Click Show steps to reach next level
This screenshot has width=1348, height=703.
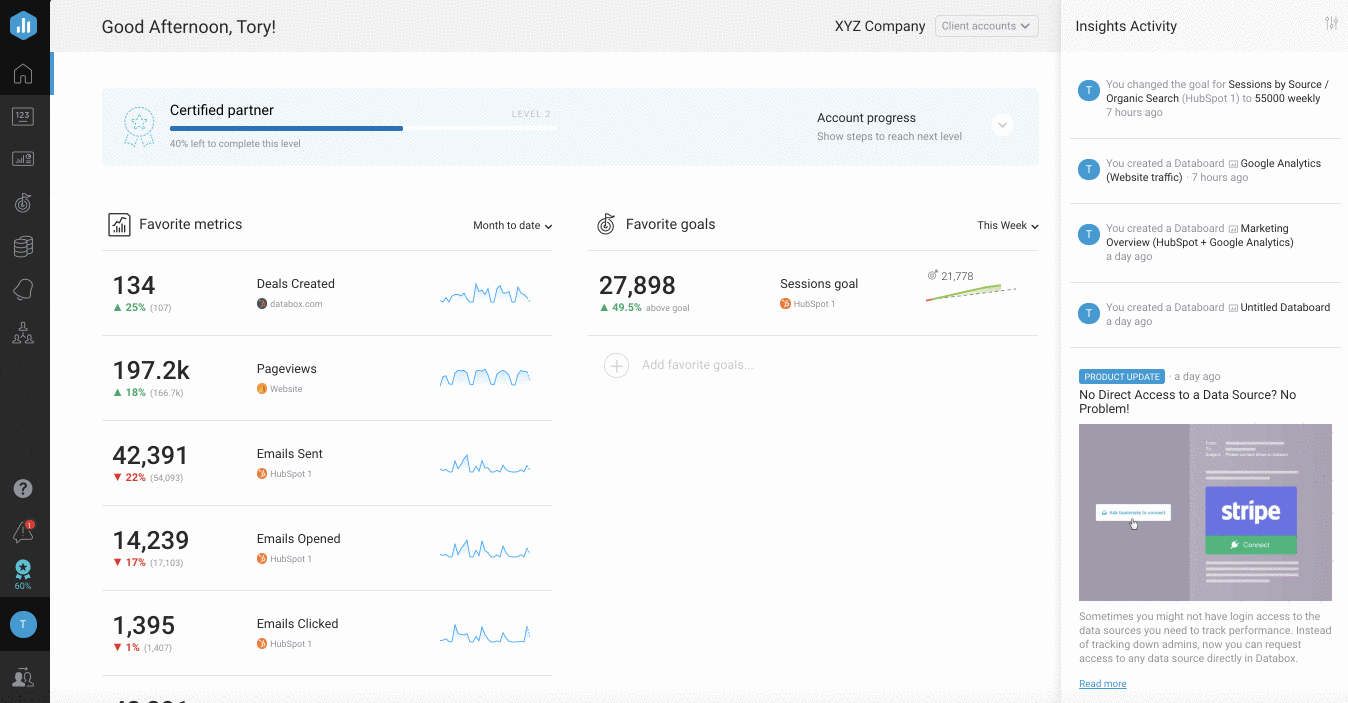(889, 137)
